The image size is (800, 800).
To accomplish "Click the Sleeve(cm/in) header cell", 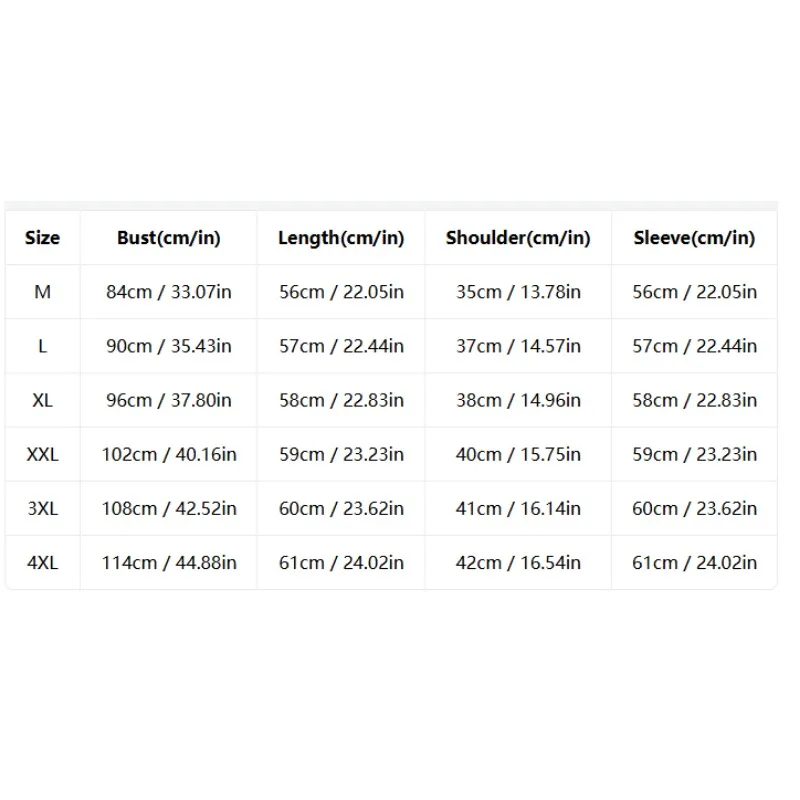I will (694, 238).
